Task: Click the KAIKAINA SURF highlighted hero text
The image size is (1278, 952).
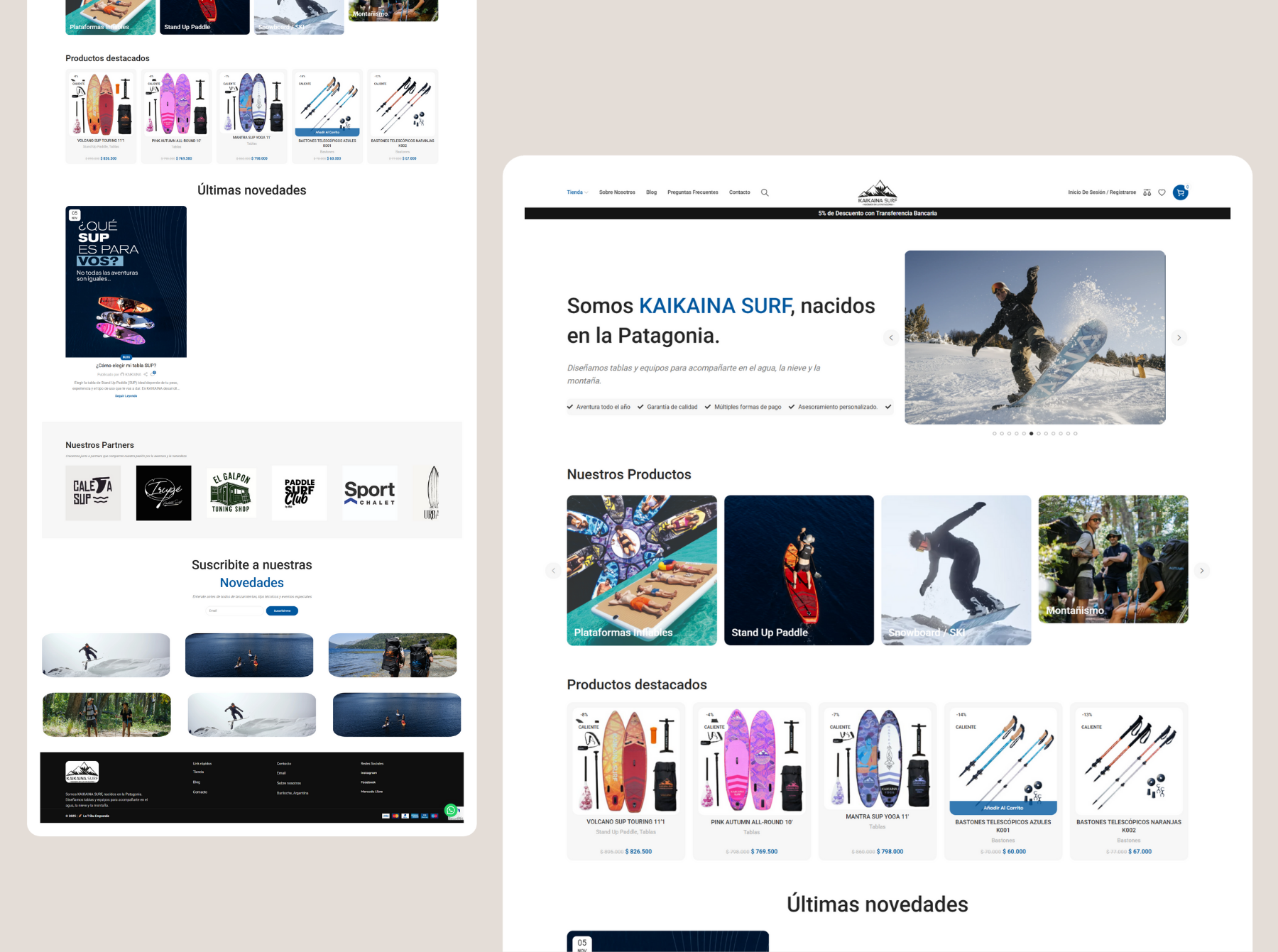Action: click(715, 305)
